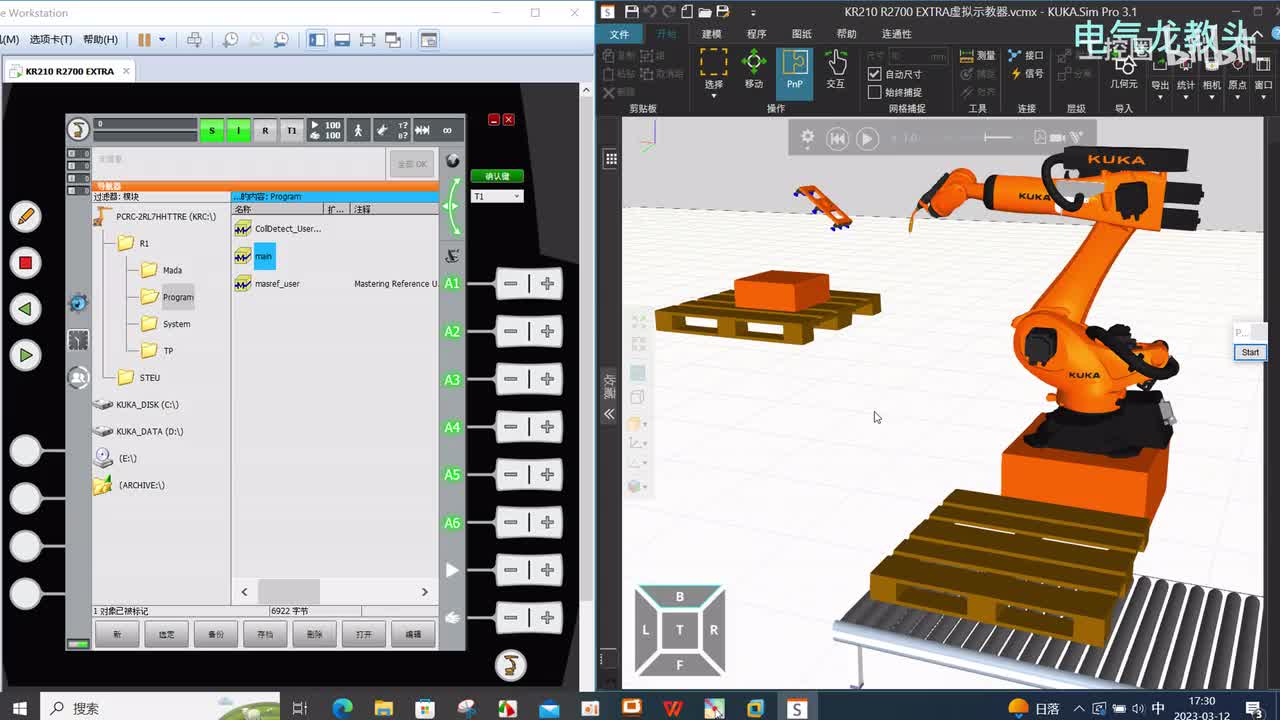This screenshot has height=720, width=1280.
Task: Toggle the green S submit interpreter status
Action: (211, 130)
